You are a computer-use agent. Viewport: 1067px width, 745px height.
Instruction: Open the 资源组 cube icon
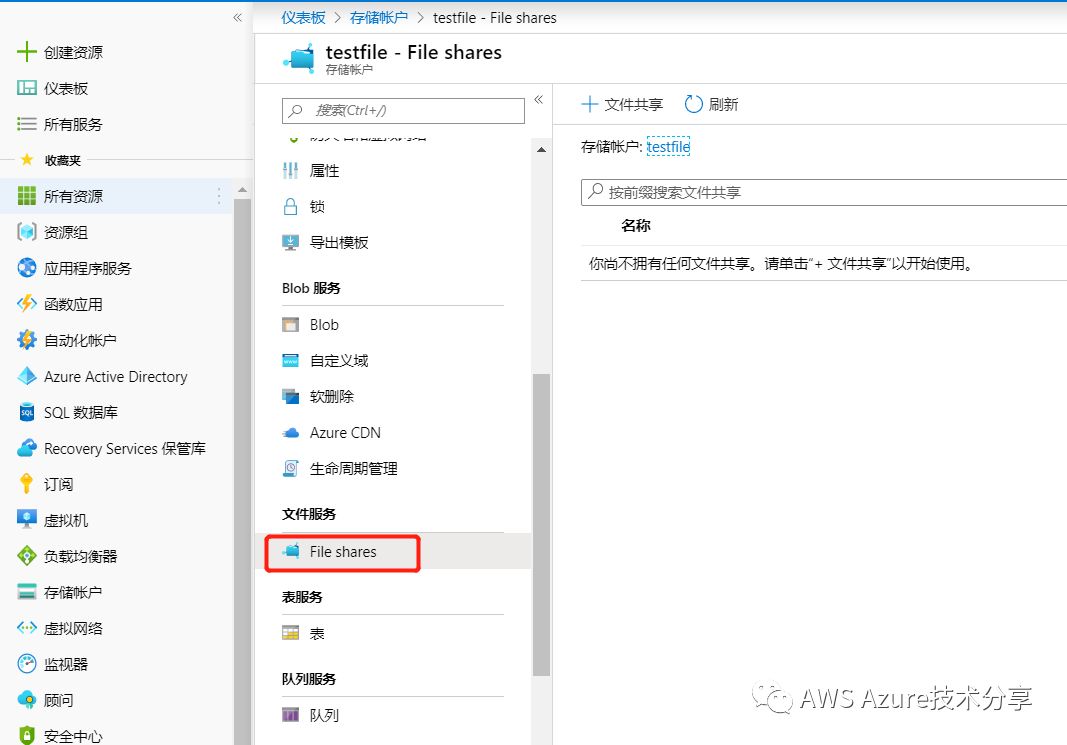coord(27,232)
